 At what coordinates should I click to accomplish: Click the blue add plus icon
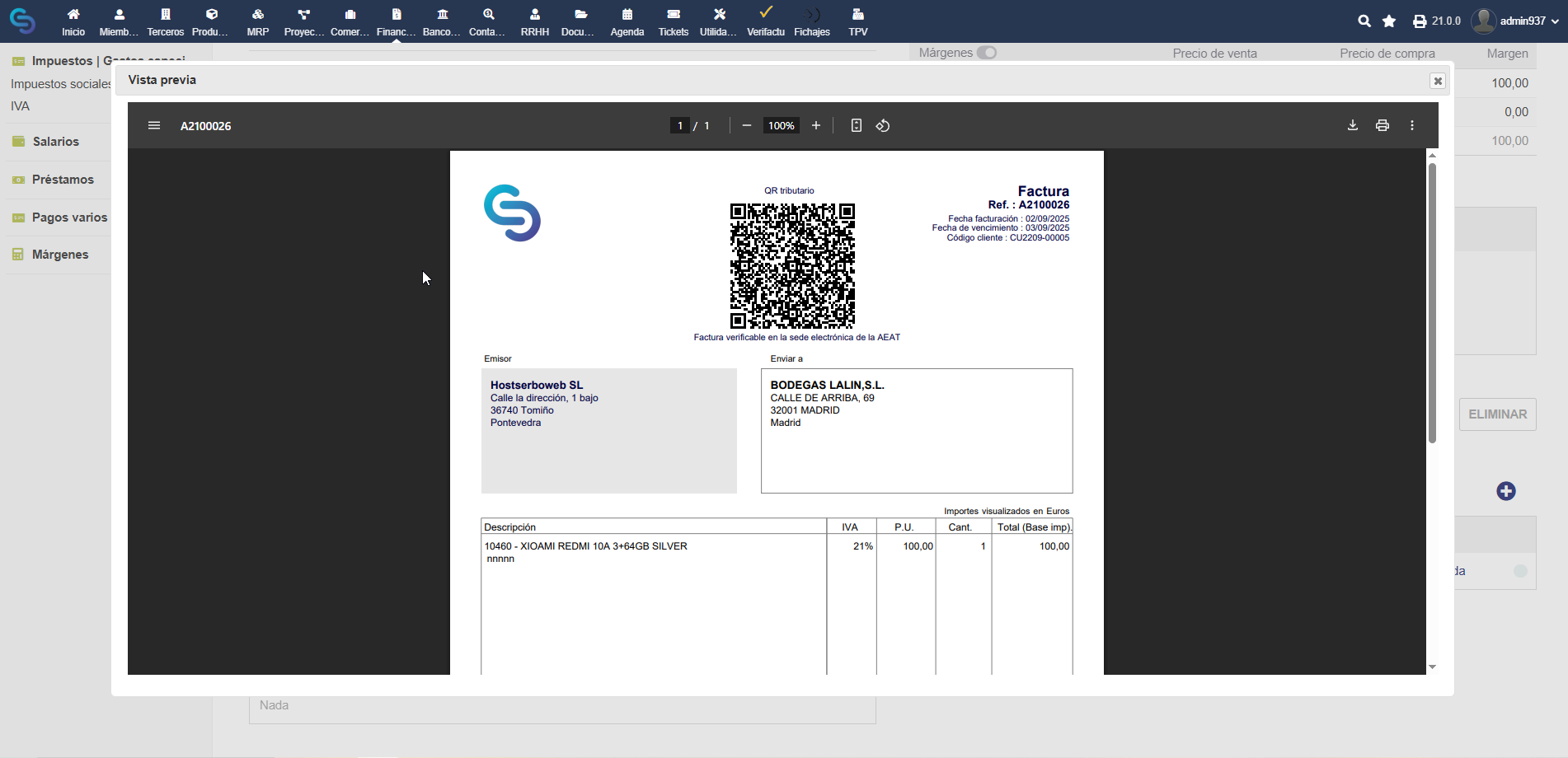point(1506,491)
